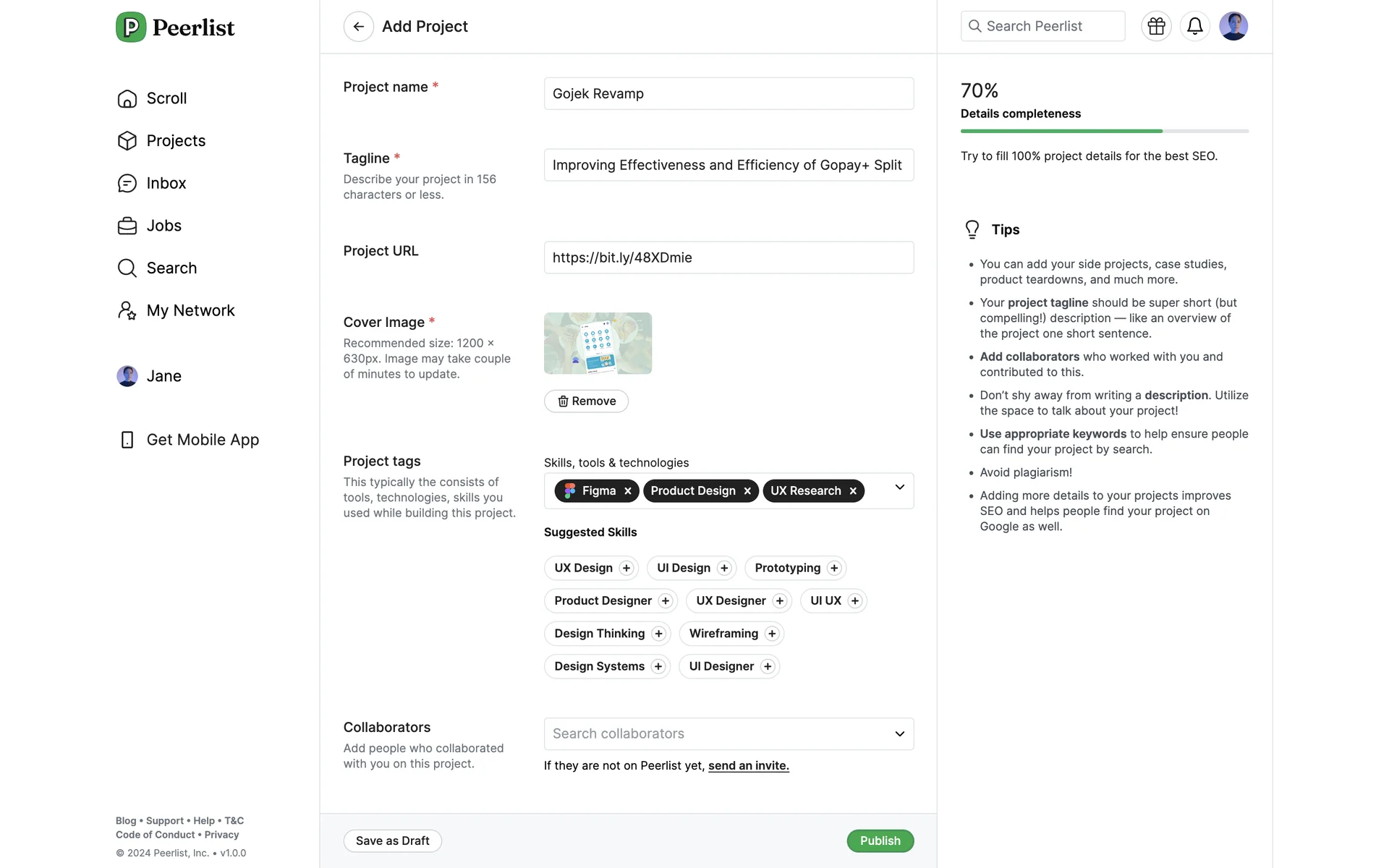Go to Projects in sidebar
The image size is (1389, 868).
tap(176, 140)
